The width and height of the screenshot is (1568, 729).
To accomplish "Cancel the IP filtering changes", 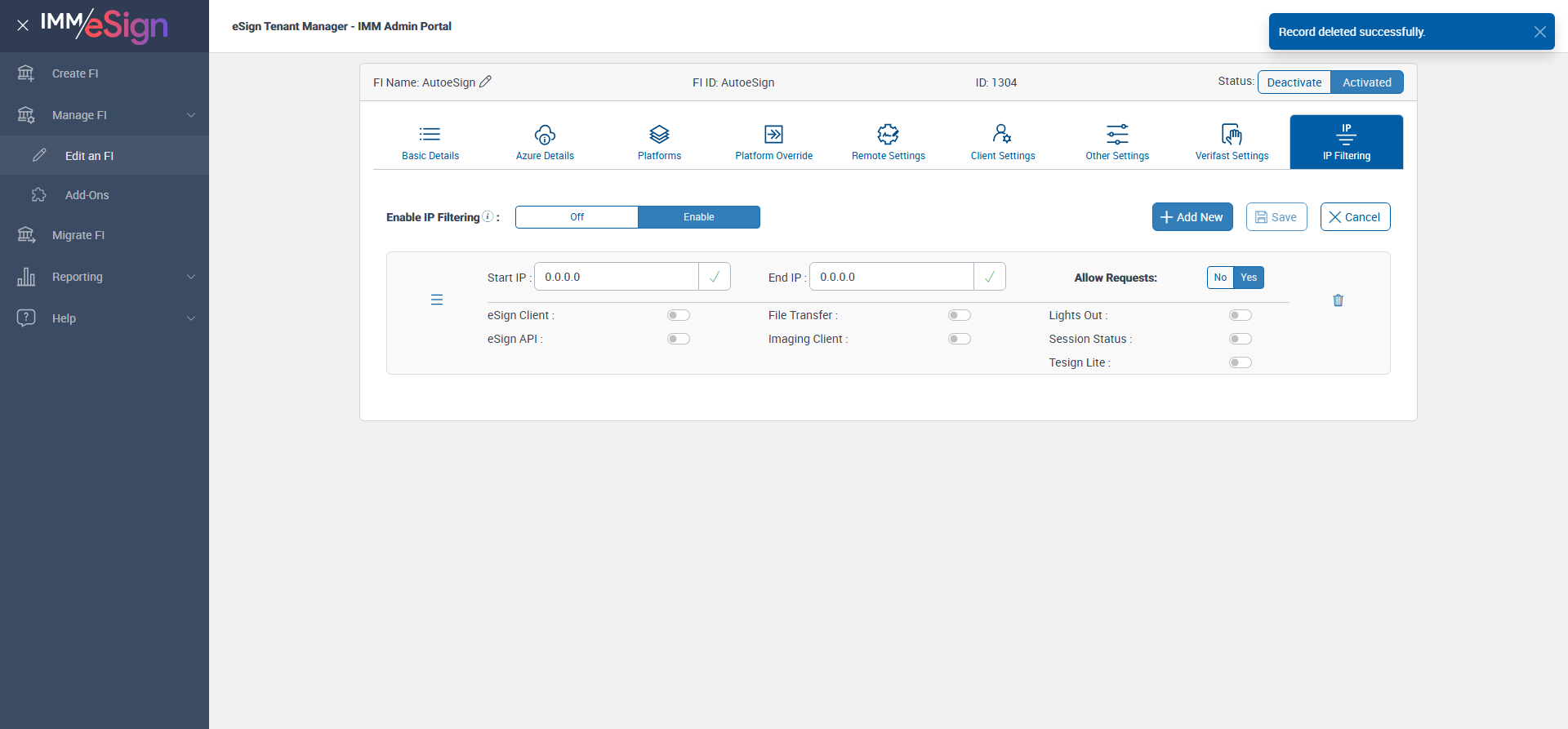I will click(1356, 217).
